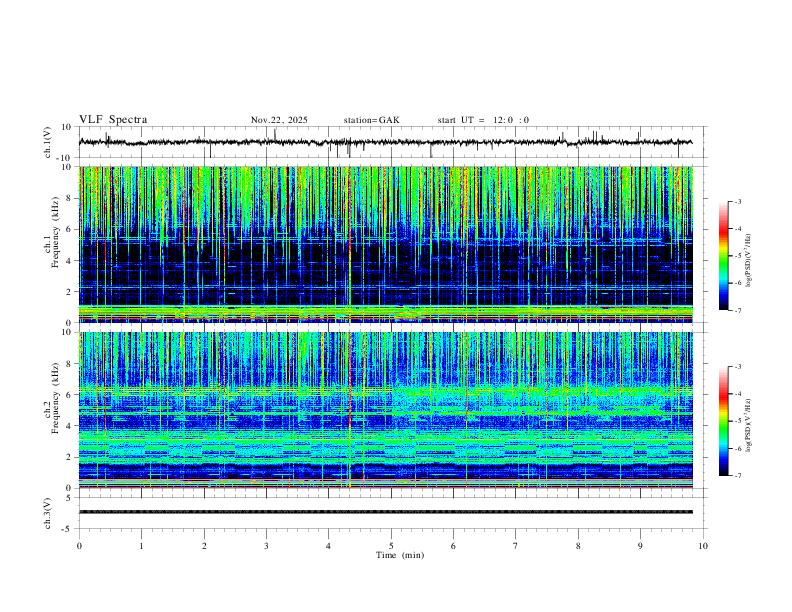The height and width of the screenshot is (612, 792).
Task: Click the 'start UT = 12:0 :0' text
Action: click(x=483, y=120)
